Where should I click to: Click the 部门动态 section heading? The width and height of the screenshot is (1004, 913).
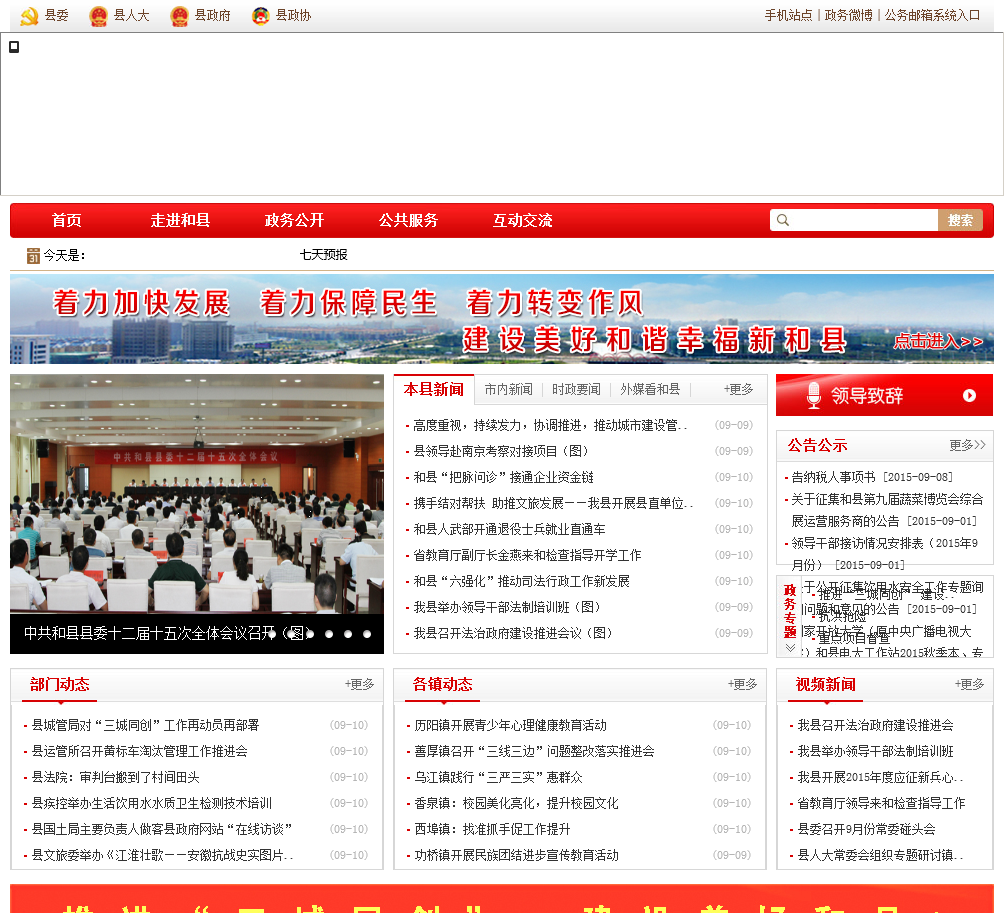point(60,684)
